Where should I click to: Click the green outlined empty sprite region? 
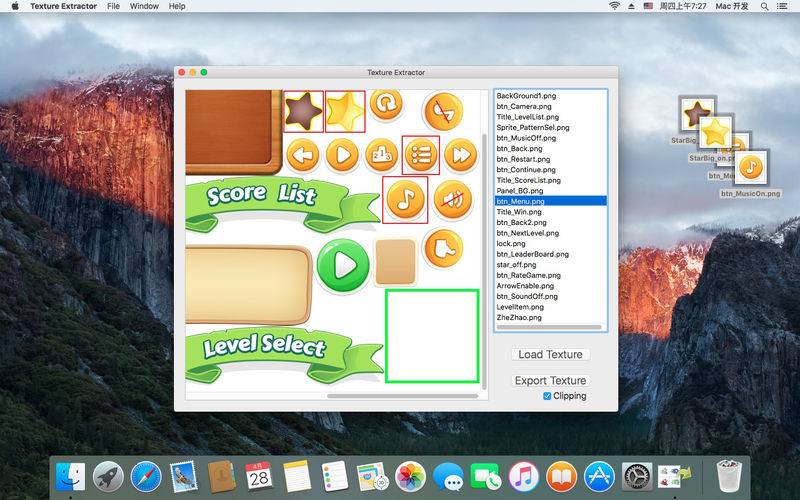[432, 336]
